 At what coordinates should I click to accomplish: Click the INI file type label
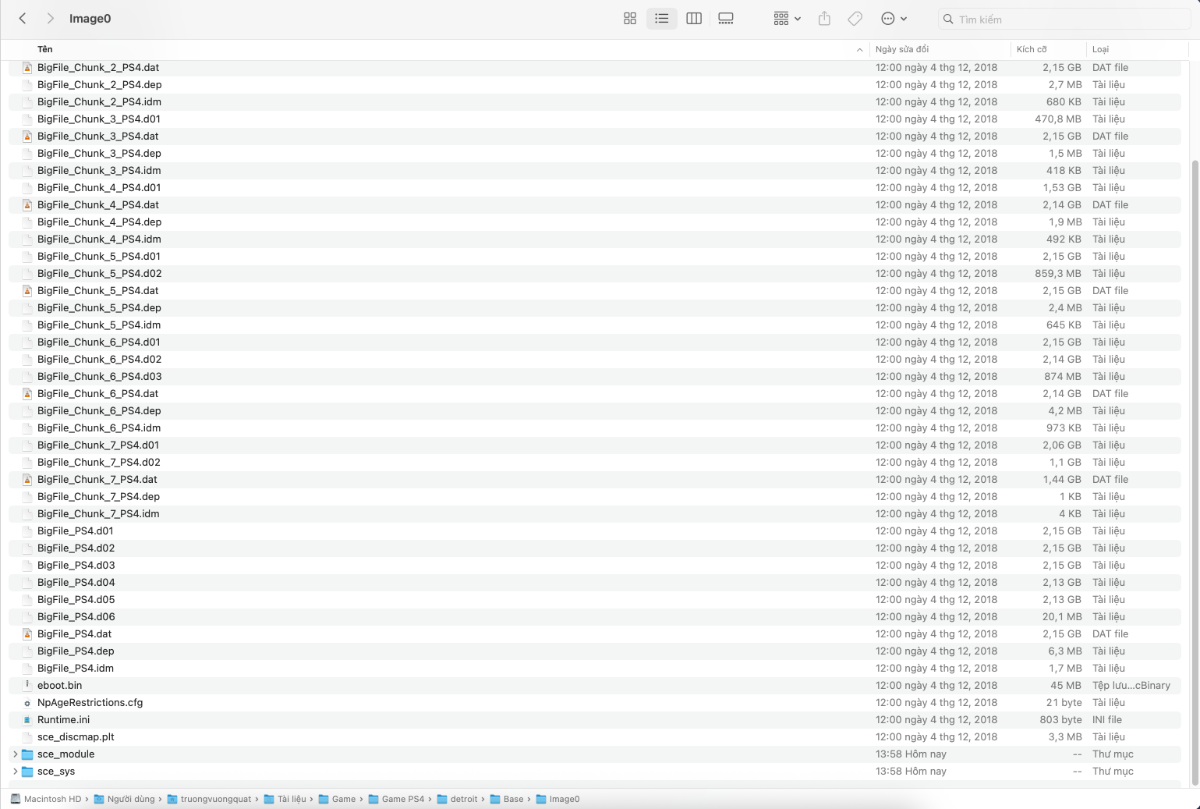click(1107, 720)
